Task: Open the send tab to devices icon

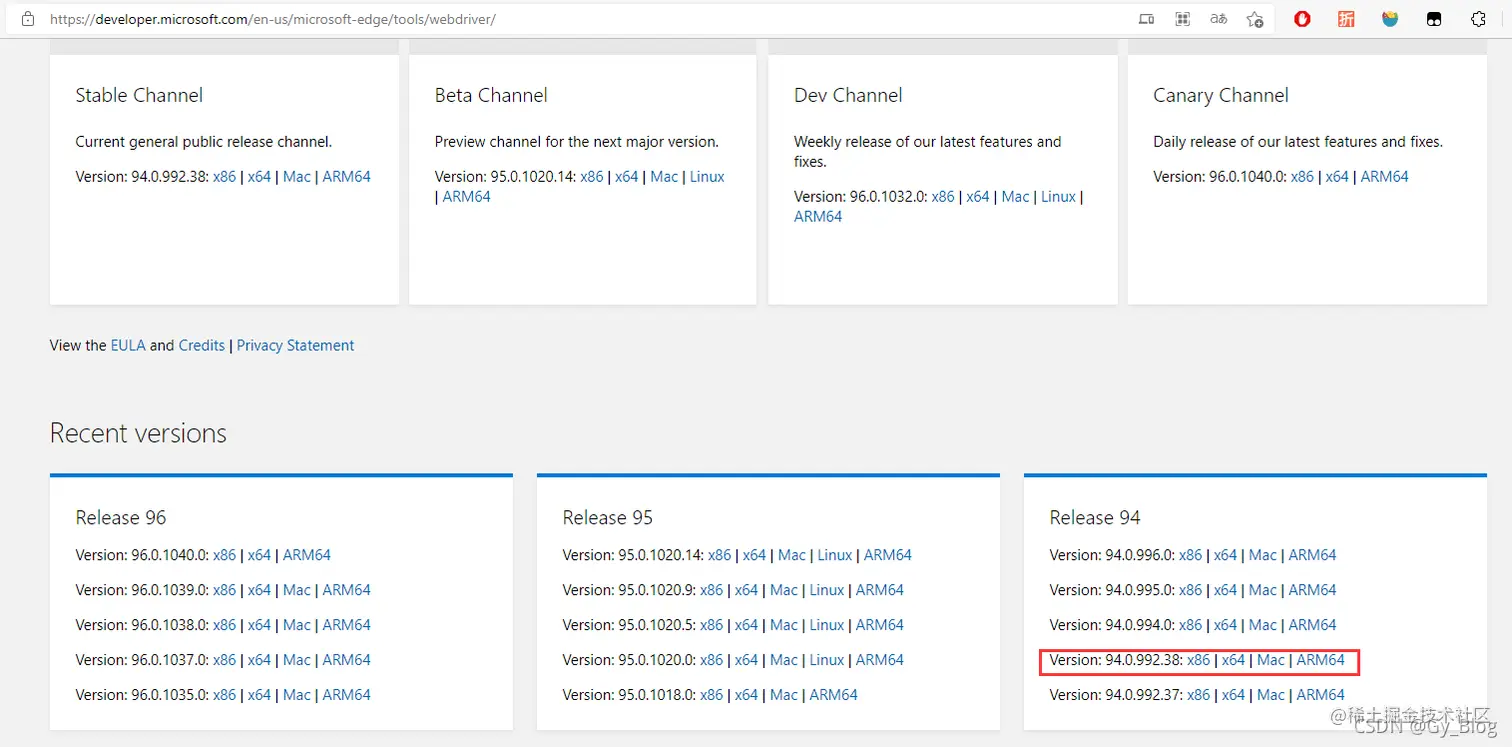Action: tap(1147, 19)
